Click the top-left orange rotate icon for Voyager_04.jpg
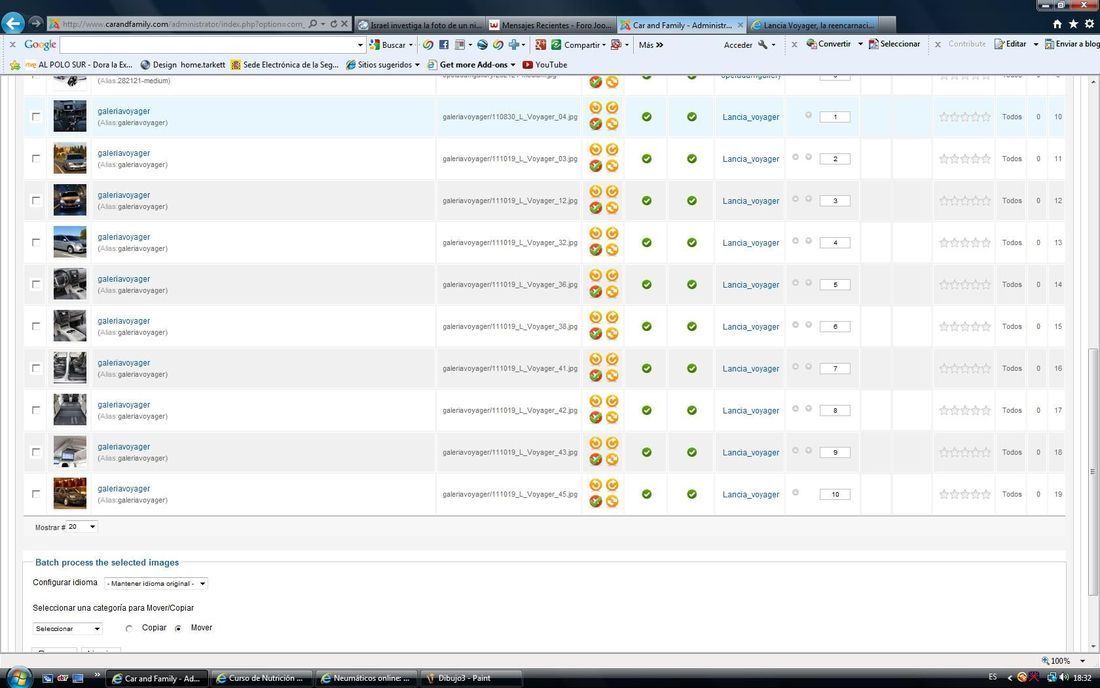This screenshot has width=1100, height=688. tap(595, 108)
